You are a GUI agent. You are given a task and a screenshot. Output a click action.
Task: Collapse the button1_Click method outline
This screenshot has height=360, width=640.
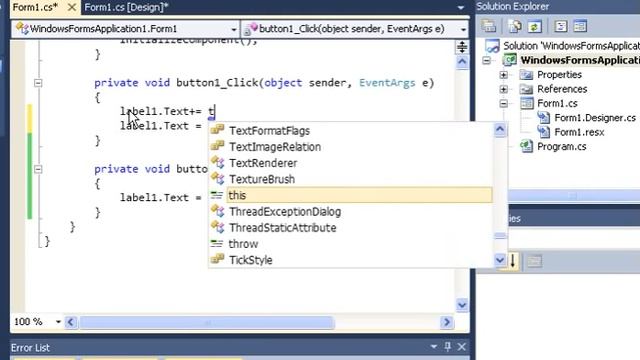38,83
